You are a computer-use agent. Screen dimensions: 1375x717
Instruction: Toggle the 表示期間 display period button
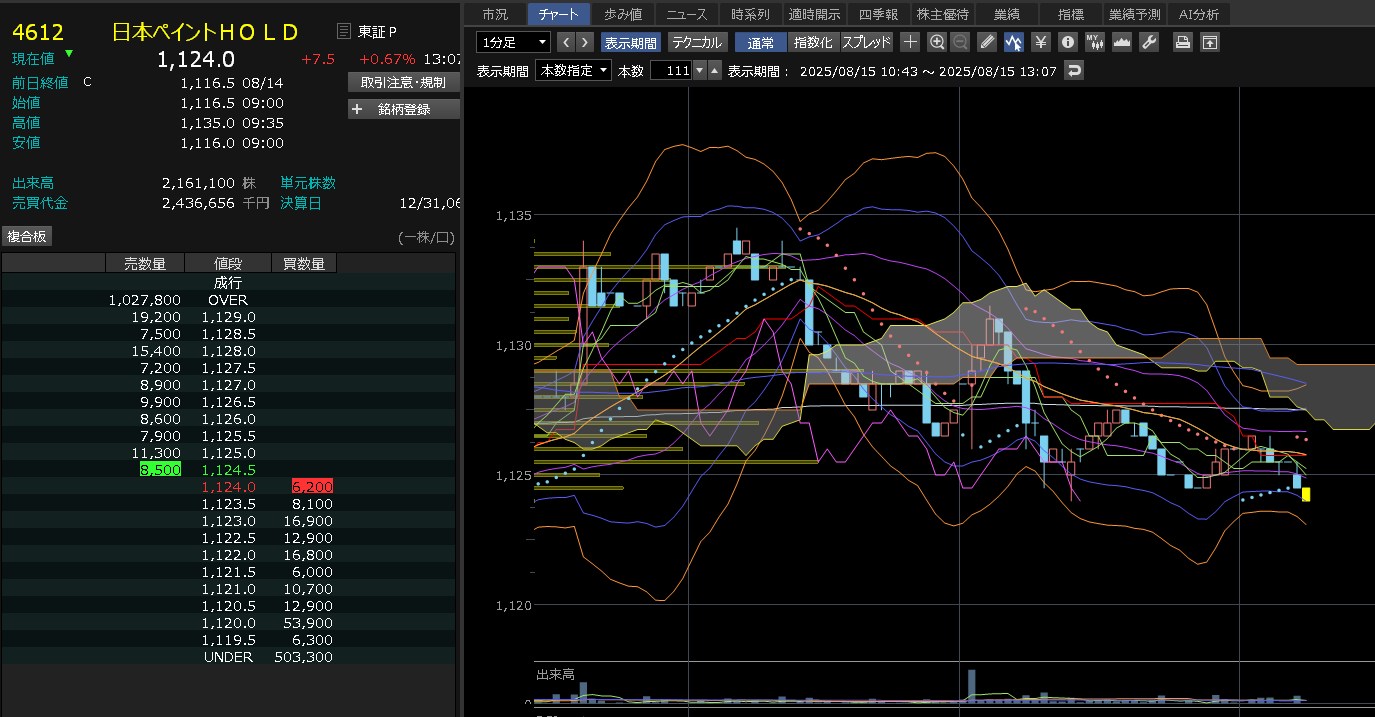click(631, 42)
